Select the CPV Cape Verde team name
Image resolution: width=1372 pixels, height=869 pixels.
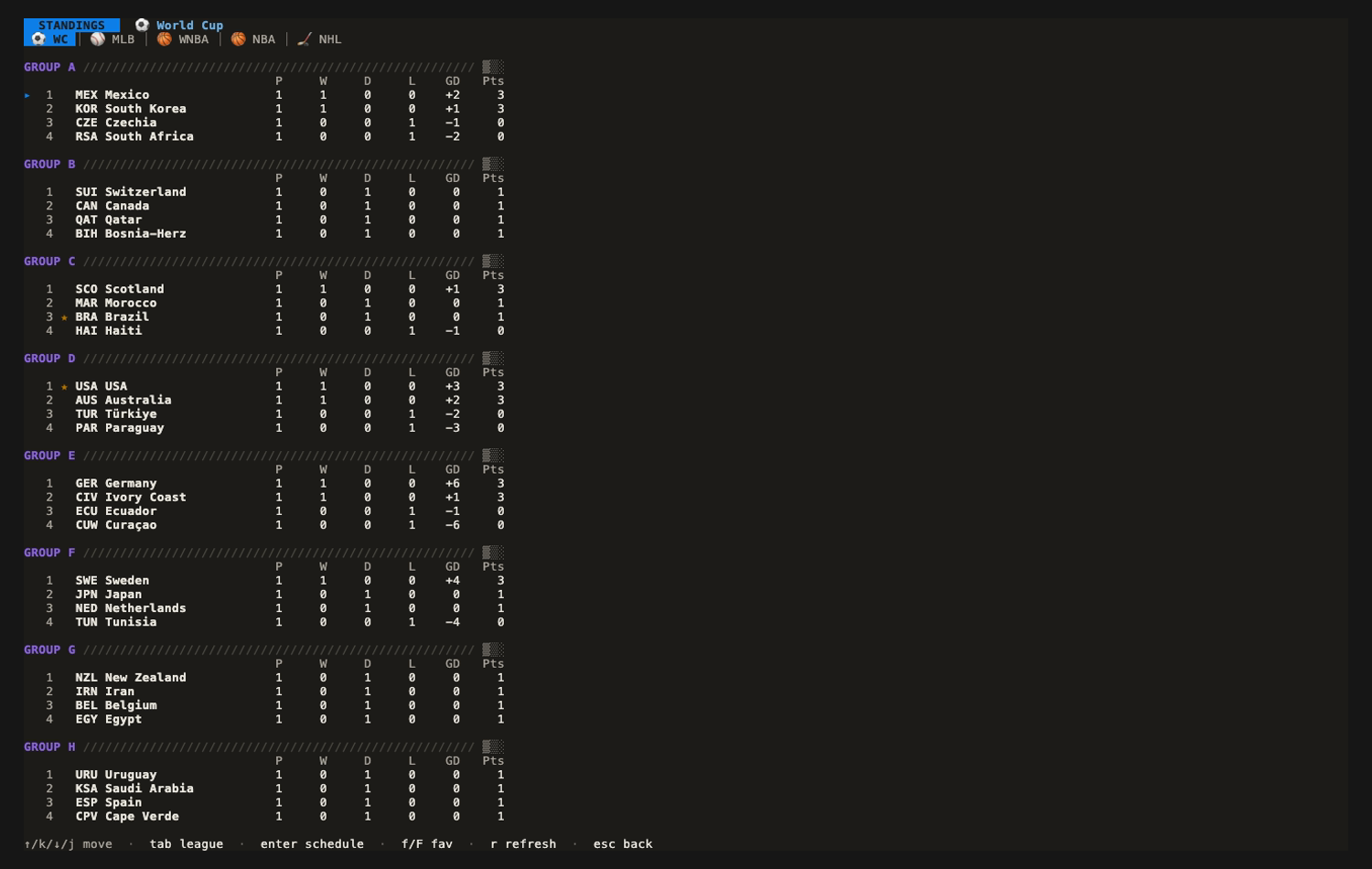[127, 817]
